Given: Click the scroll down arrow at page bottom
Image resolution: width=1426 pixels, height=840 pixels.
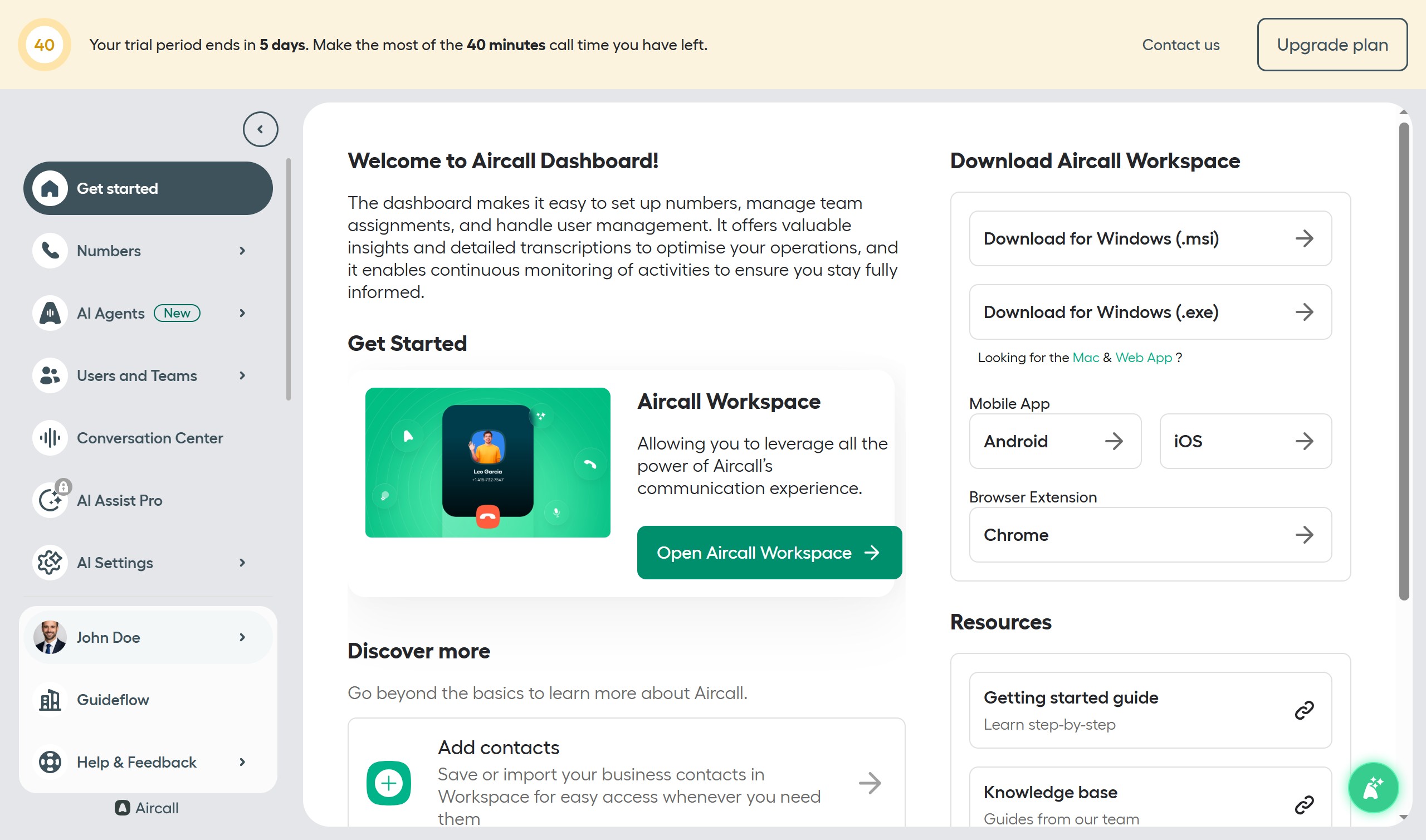Looking at the screenshot, I should pos(1404,817).
